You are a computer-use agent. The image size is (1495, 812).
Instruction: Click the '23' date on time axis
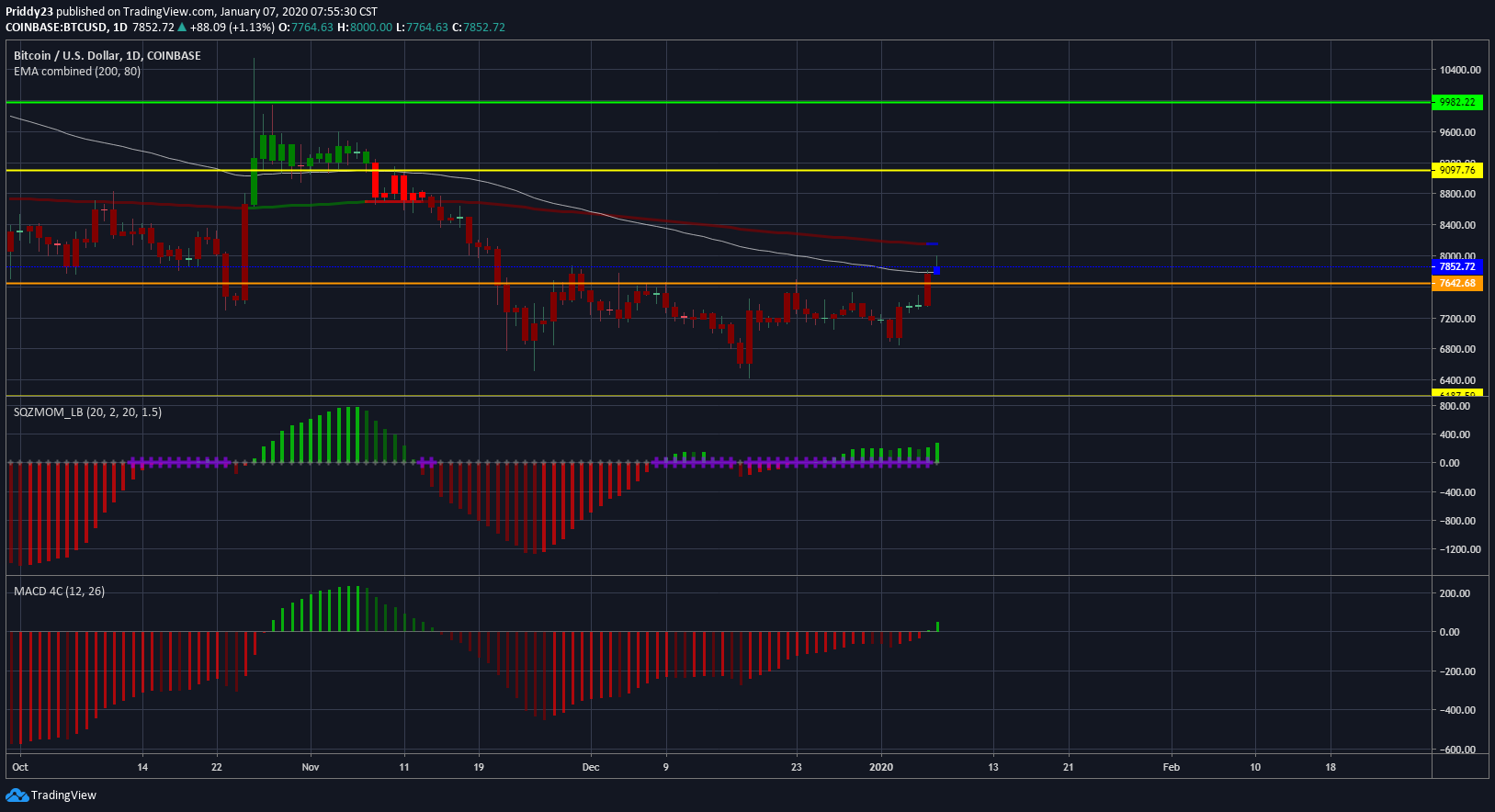[x=797, y=767]
